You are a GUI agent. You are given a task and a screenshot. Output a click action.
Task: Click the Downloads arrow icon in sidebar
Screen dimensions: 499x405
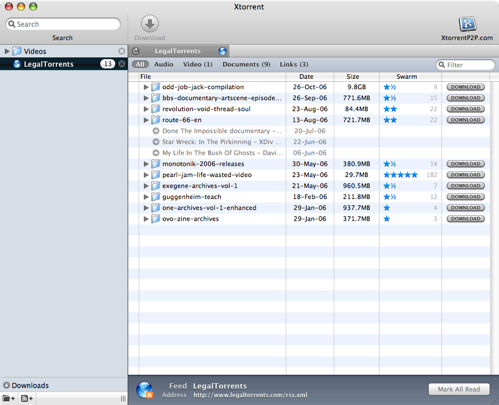click(6, 385)
